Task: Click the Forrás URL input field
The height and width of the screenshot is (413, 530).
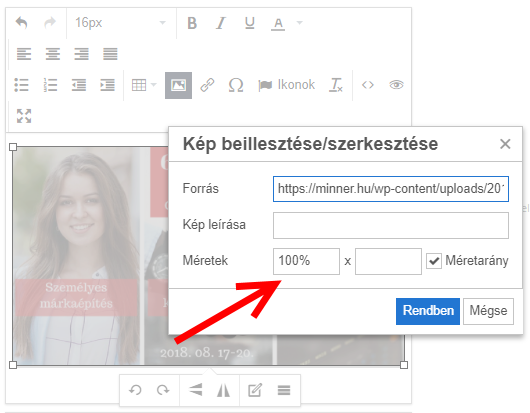Action: click(x=391, y=189)
